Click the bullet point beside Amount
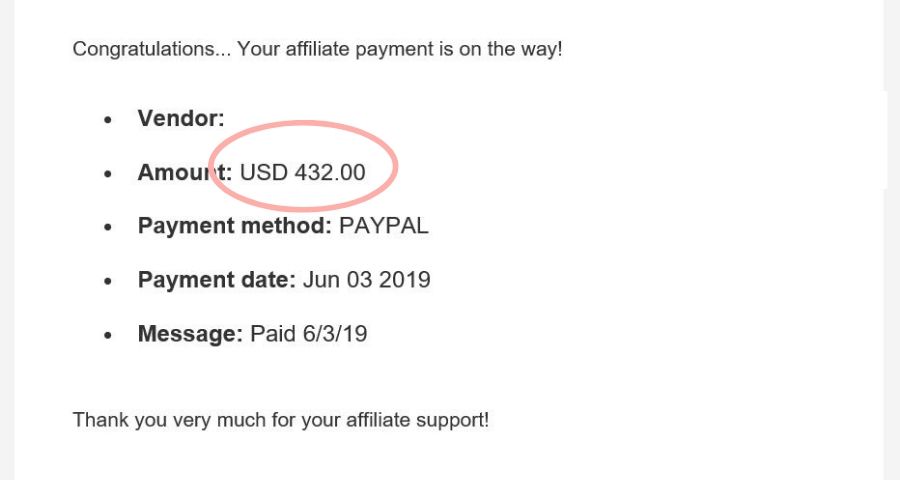 [x=108, y=173]
